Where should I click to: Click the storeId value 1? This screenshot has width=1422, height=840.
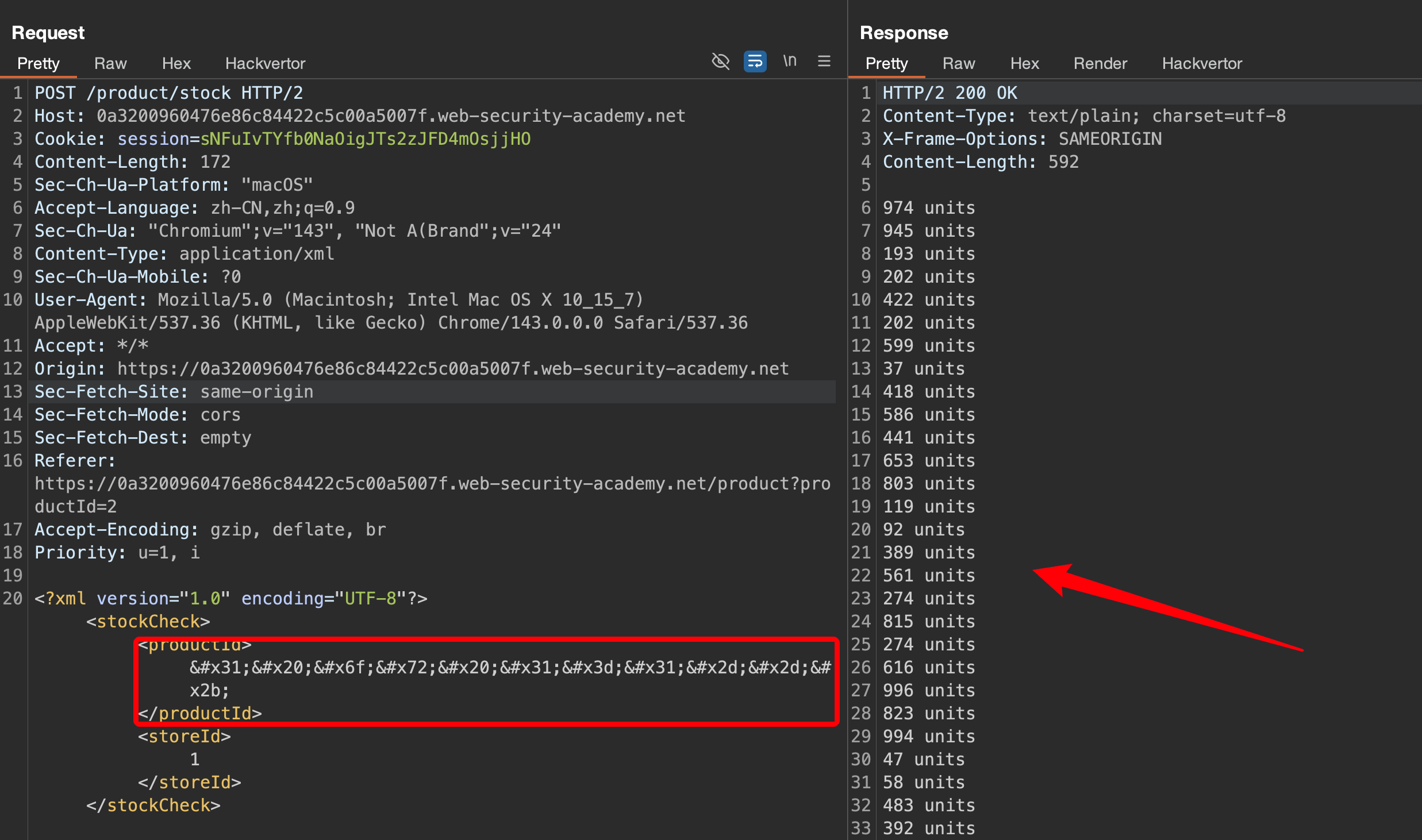click(x=195, y=760)
